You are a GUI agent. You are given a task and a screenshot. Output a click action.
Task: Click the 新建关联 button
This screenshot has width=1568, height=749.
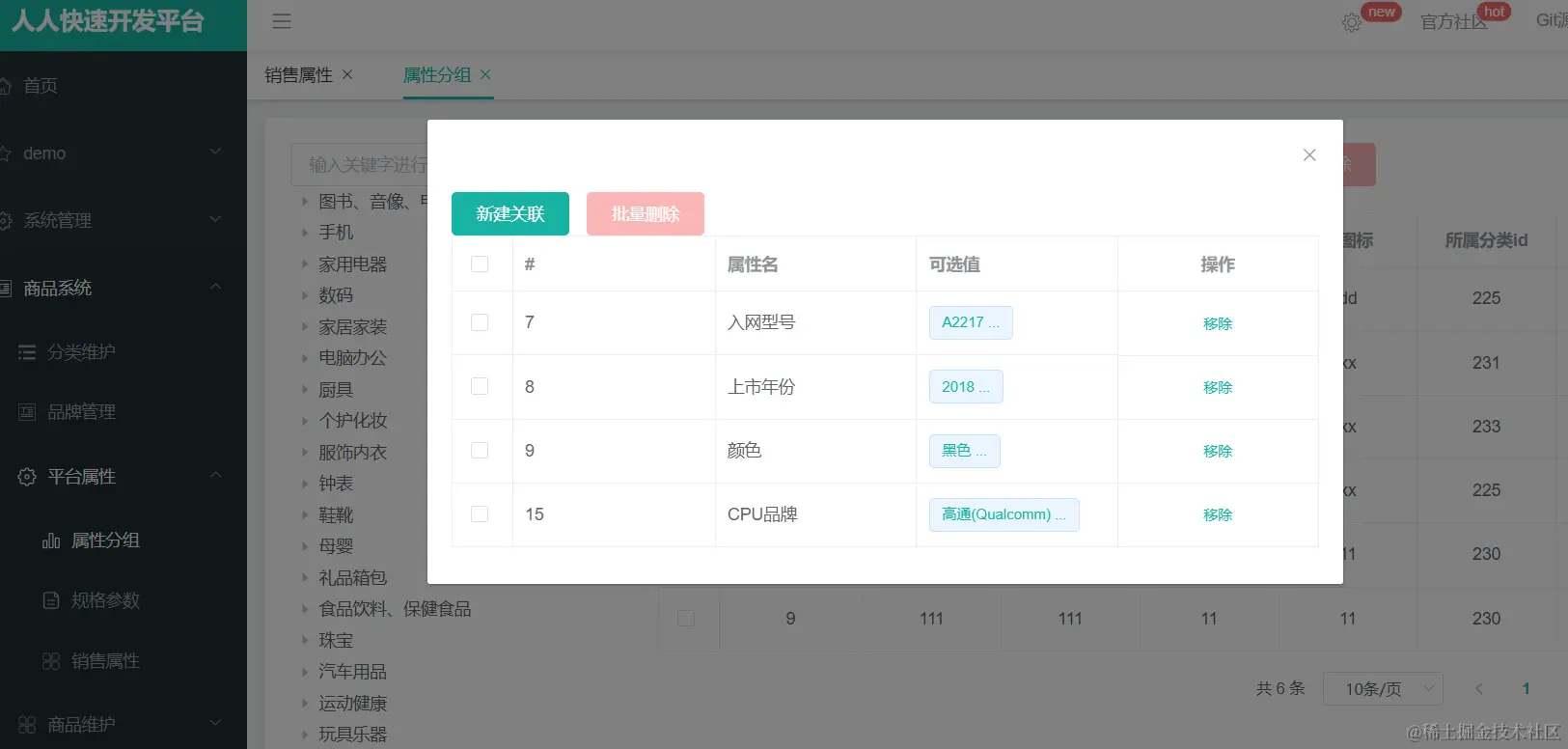click(510, 213)
